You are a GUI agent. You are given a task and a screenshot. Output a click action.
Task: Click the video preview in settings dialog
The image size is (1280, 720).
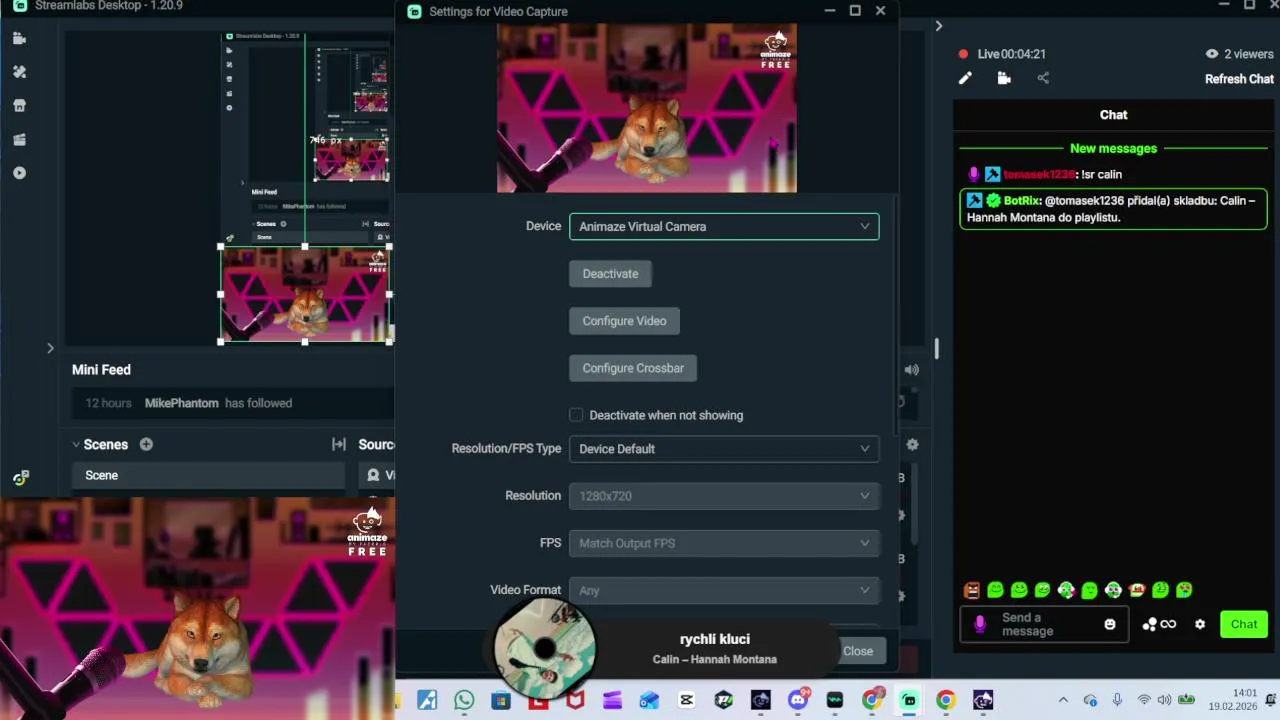(x=647, y=108)
